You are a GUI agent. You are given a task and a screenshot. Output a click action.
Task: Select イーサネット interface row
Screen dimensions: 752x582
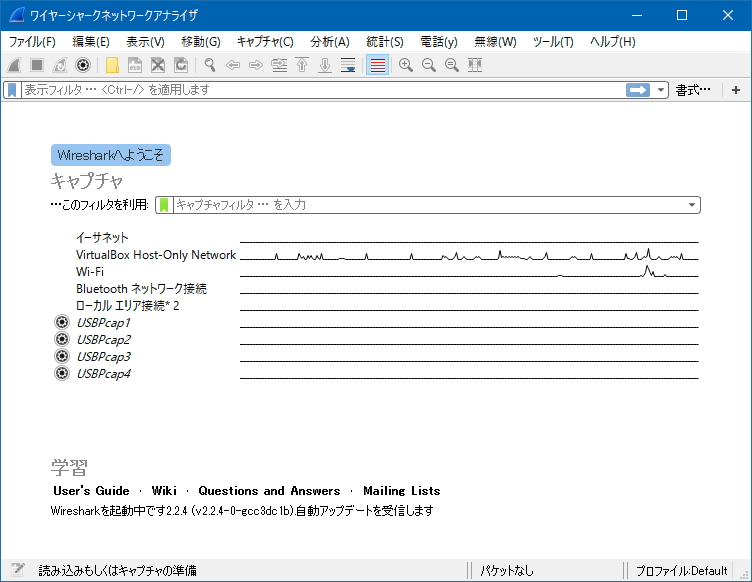[x=376, y=237]
